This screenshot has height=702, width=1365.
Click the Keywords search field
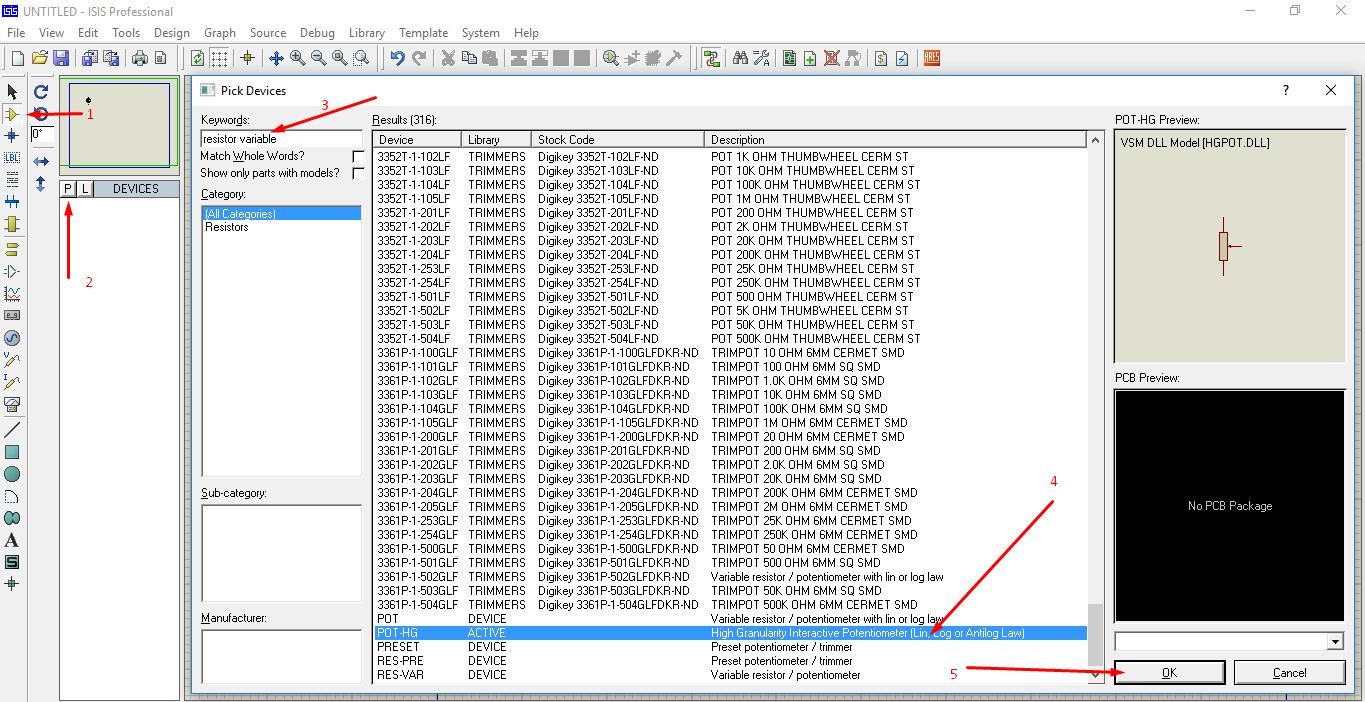coord(281,139)
